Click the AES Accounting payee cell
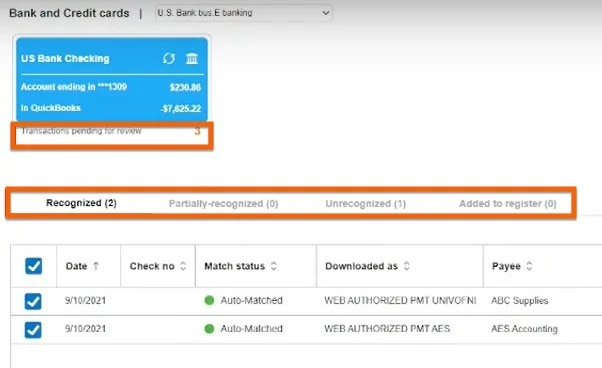Screen dimensions: 602x368 [x=524, y=329]
